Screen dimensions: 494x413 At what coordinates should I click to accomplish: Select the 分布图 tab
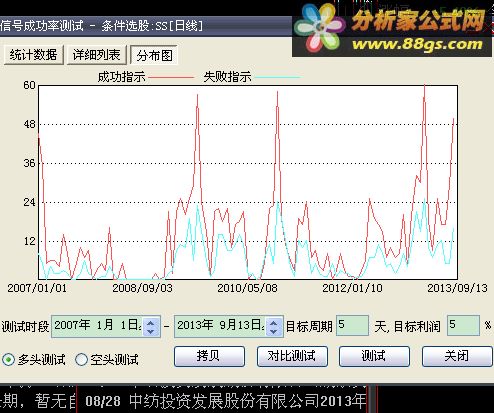click(x=154, y=55)
